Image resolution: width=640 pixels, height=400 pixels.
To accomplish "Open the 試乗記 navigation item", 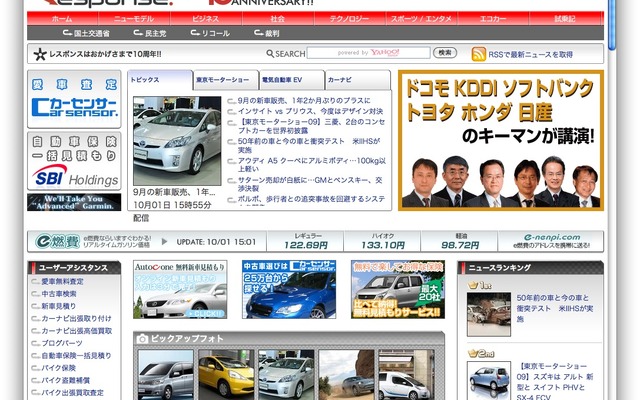I will [x=565, y=19].
